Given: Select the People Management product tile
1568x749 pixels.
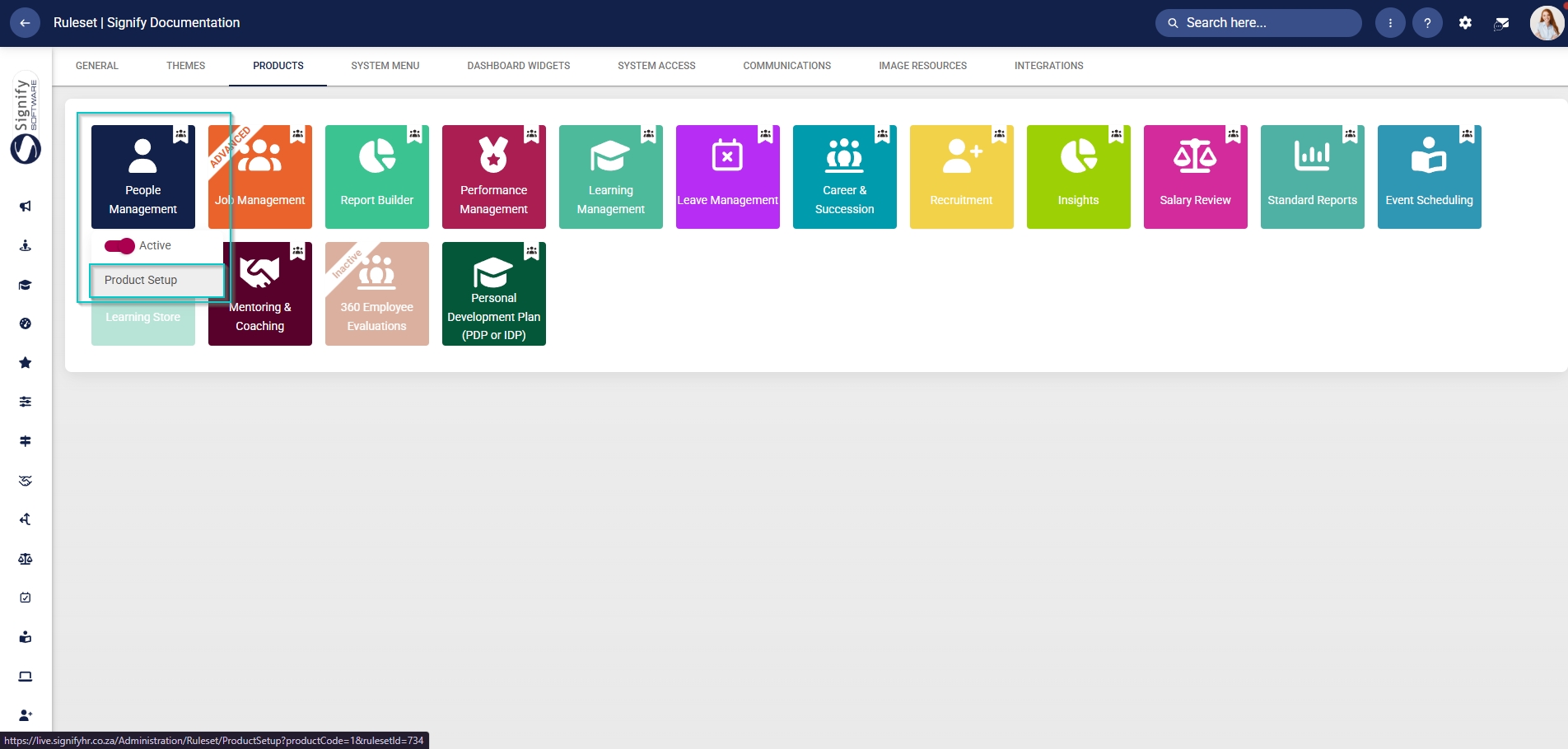Looking at the screenshot, I should pyautogui.click(x=143, y=177).
